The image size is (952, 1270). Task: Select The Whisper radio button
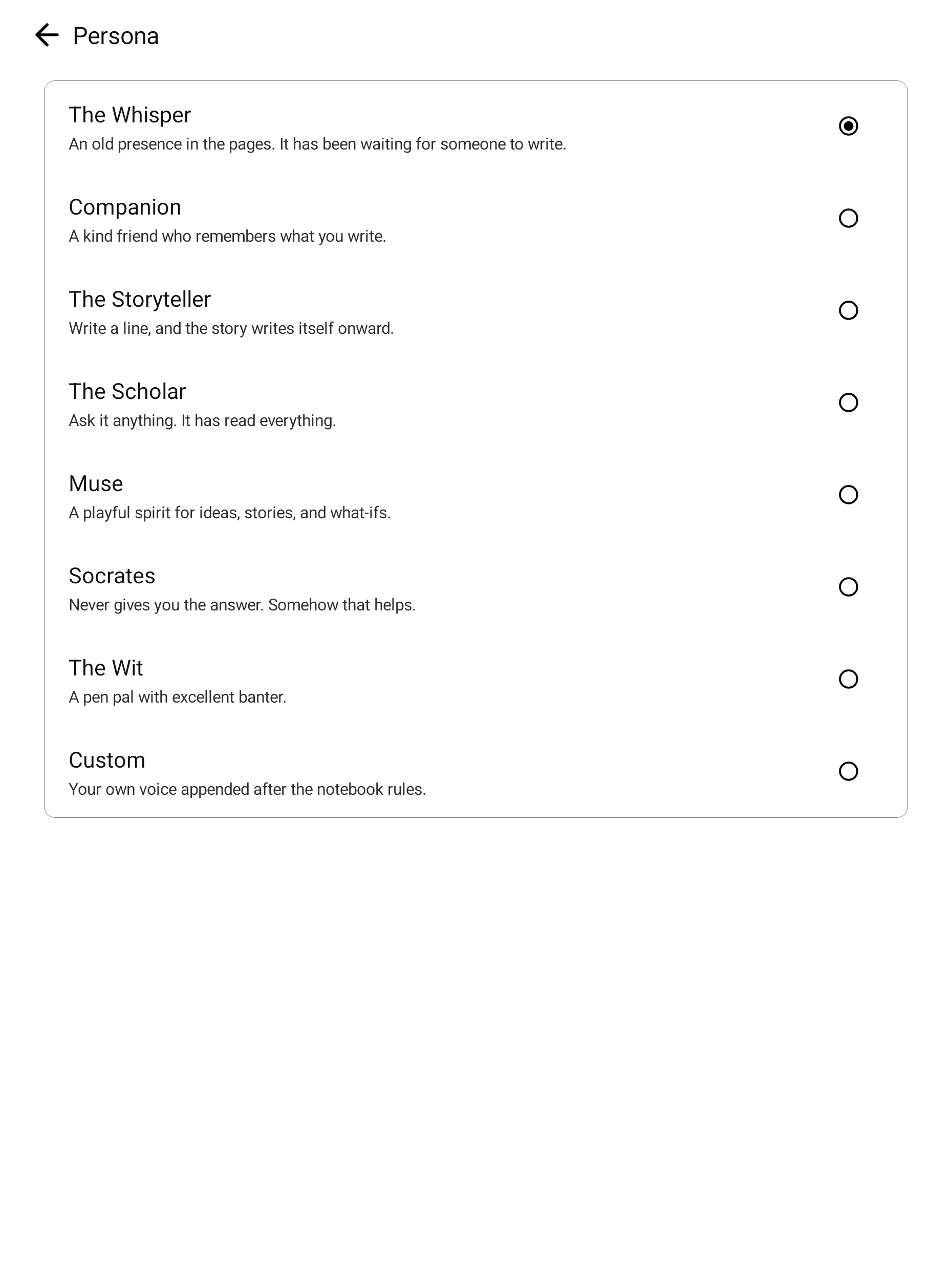pos(848,126)
